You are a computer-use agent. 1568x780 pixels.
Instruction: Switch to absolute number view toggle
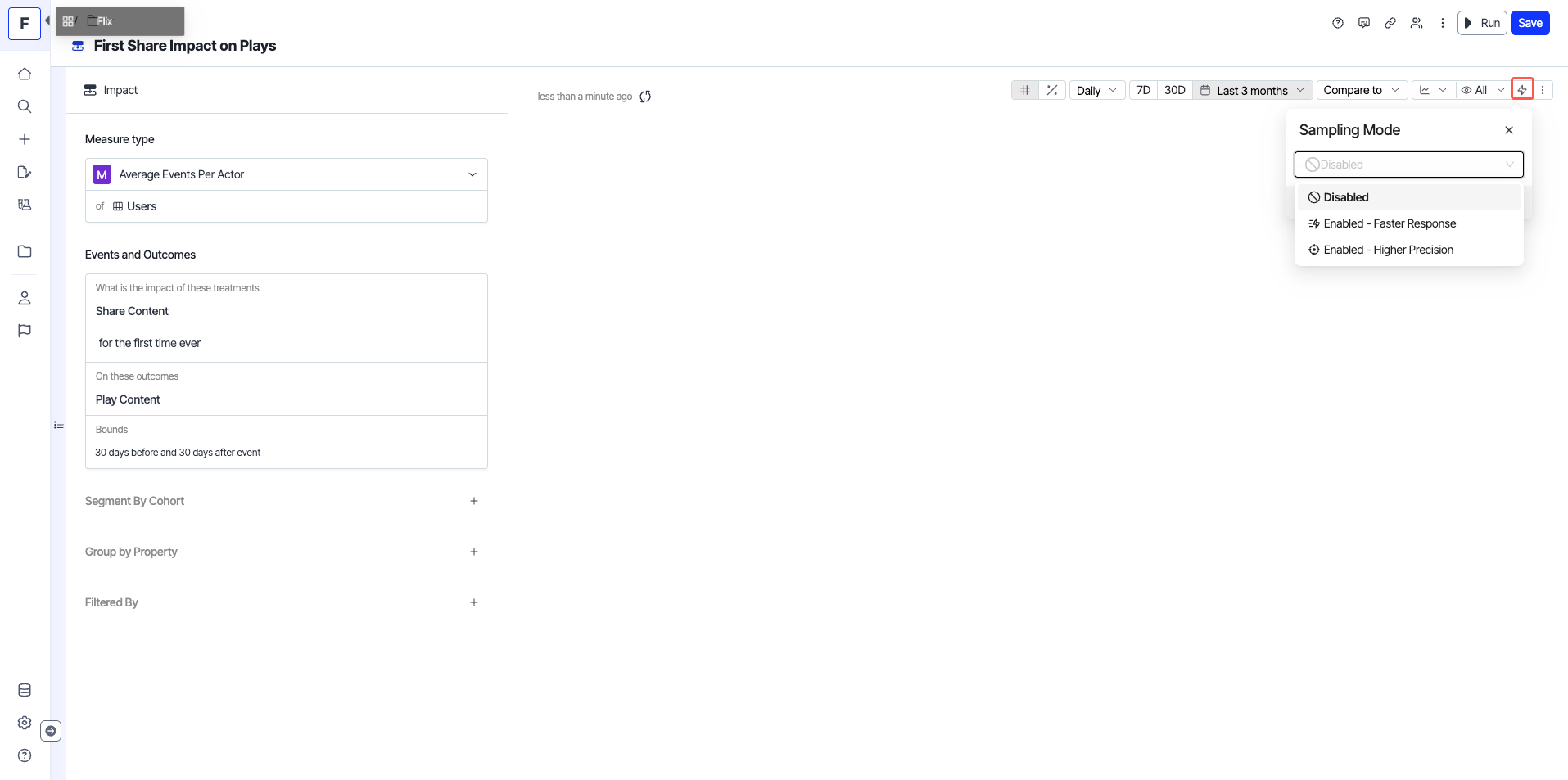point(1025,90)
